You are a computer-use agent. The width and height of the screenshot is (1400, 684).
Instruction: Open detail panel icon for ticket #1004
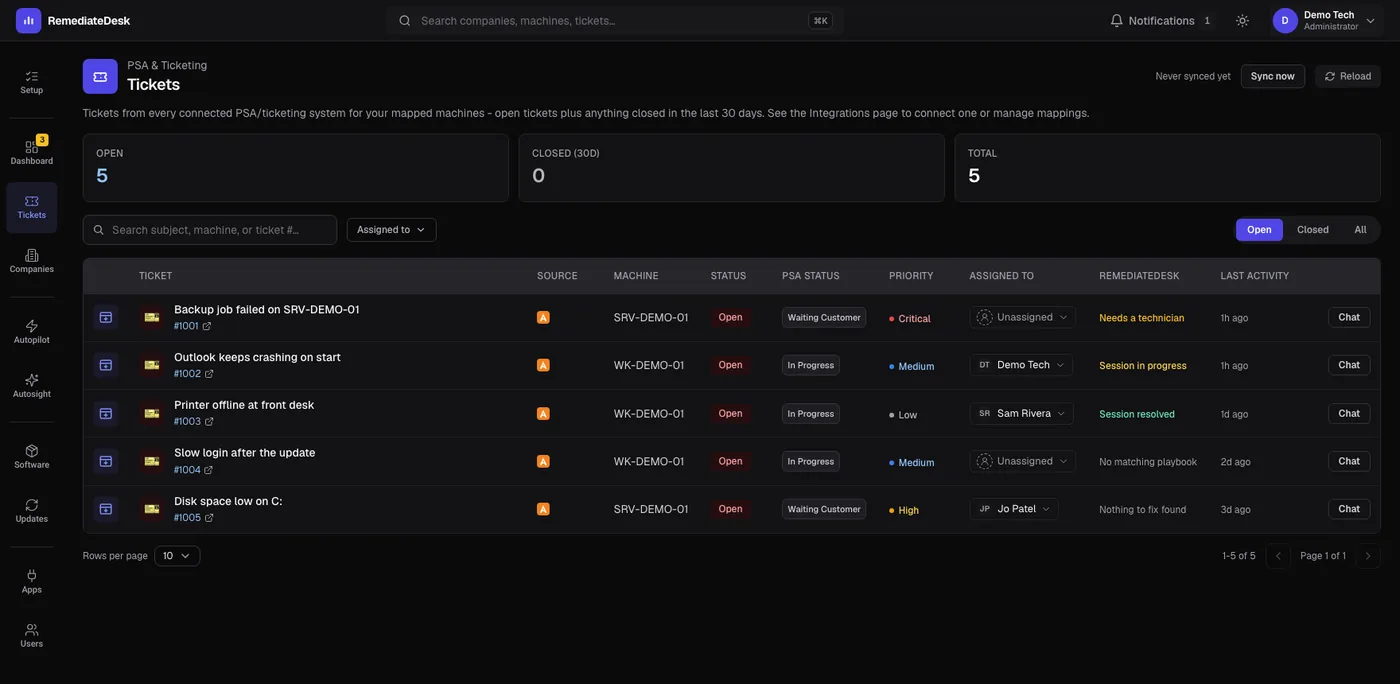pyautogui.click(x=105, y=461)
